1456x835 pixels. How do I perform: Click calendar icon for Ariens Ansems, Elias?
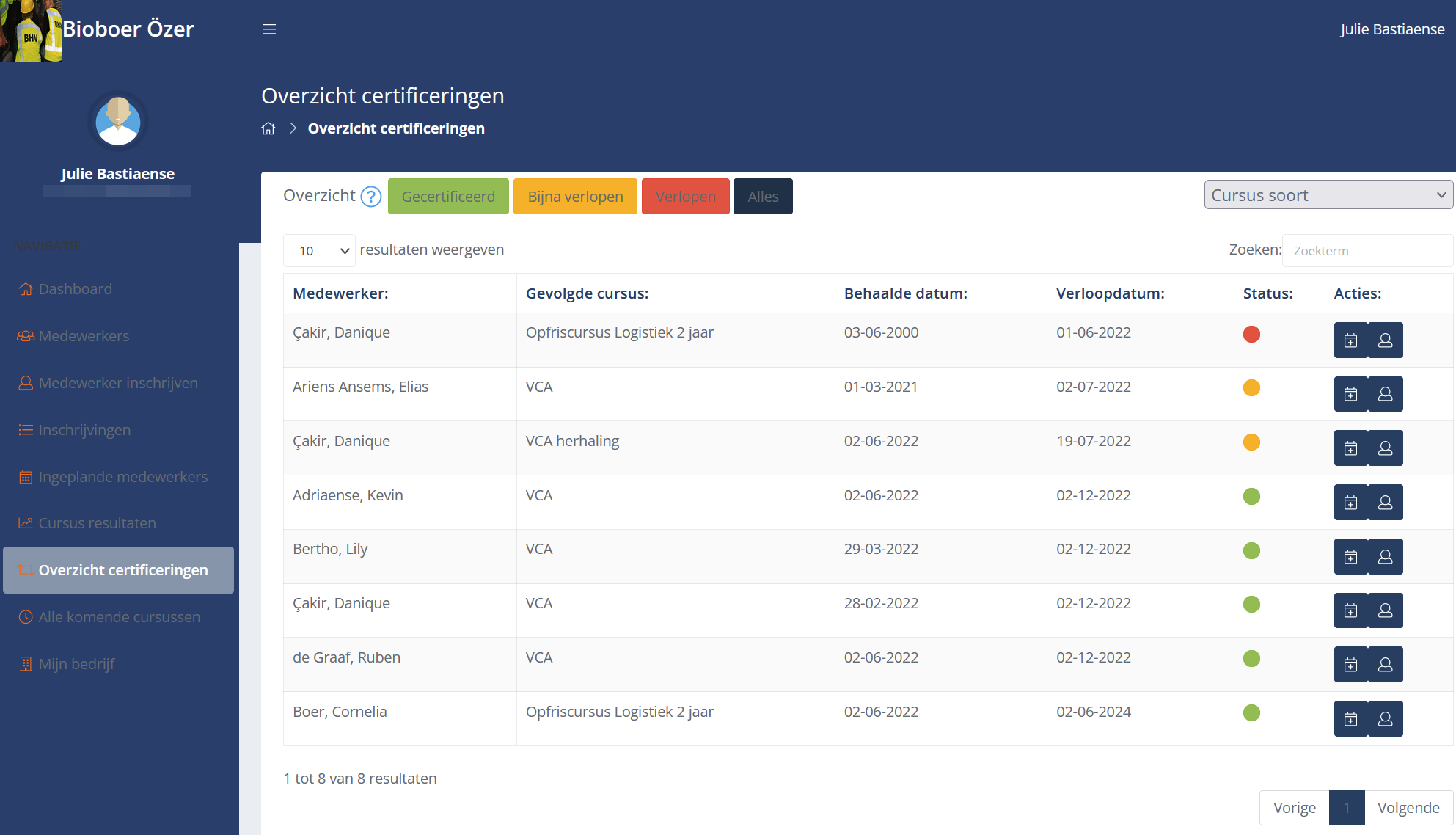click(x=1350, y=394)
